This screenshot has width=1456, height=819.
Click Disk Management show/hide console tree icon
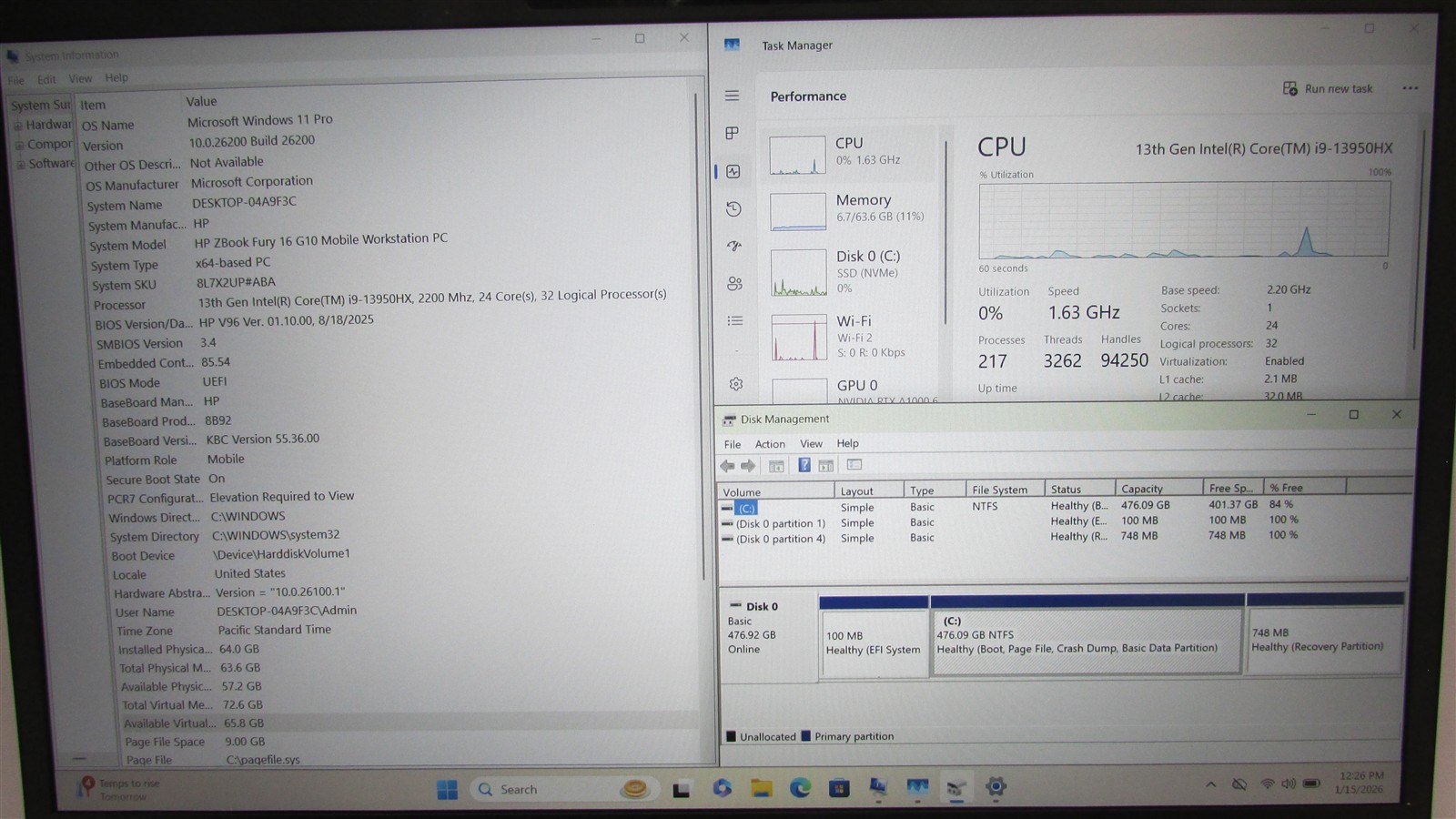tap(776, 466)
